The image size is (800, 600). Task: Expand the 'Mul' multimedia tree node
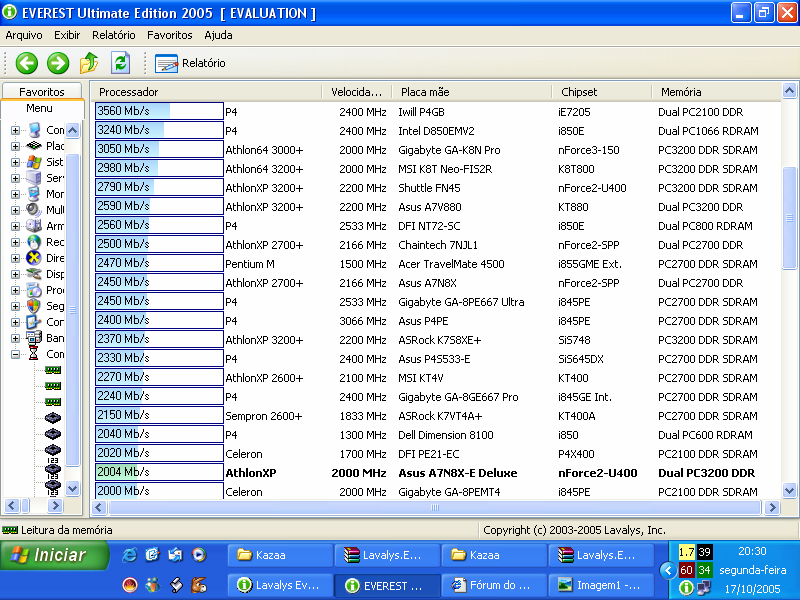15,210
